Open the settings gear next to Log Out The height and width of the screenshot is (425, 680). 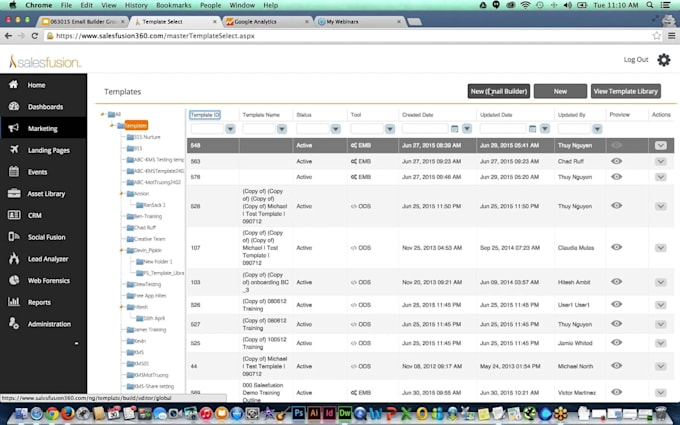pyautogui.click(x=663, y=60)
